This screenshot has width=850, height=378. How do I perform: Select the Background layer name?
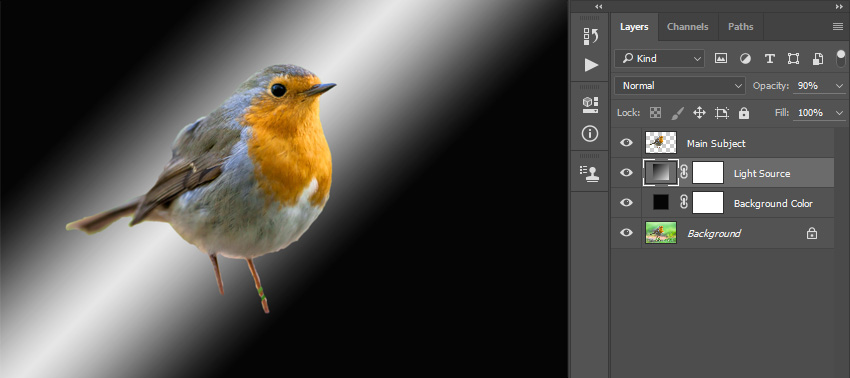coord(714,234)
